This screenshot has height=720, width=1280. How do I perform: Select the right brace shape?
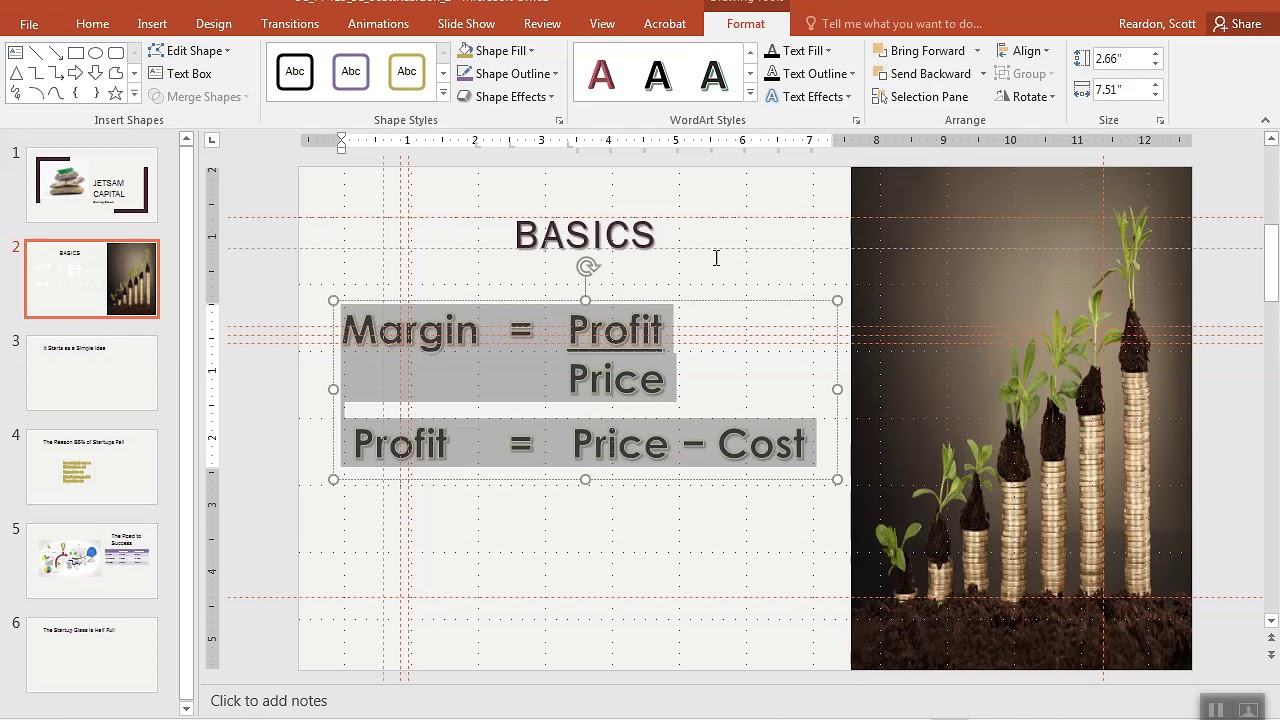95,93
